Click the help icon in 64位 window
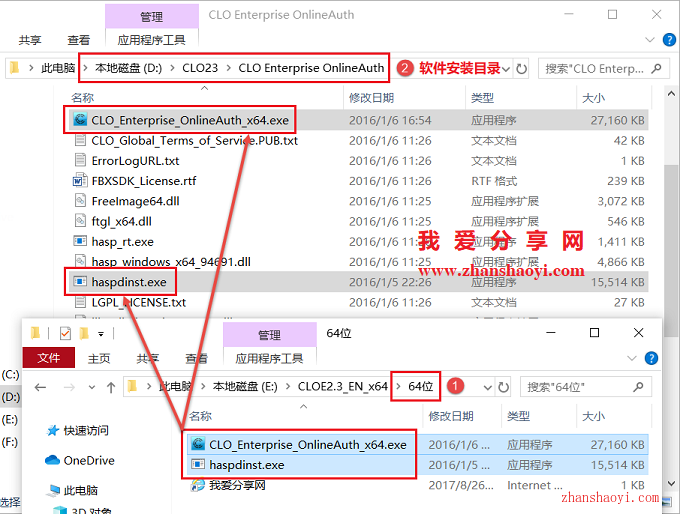This screenshot has height=514, width=680. pos(651,358)
